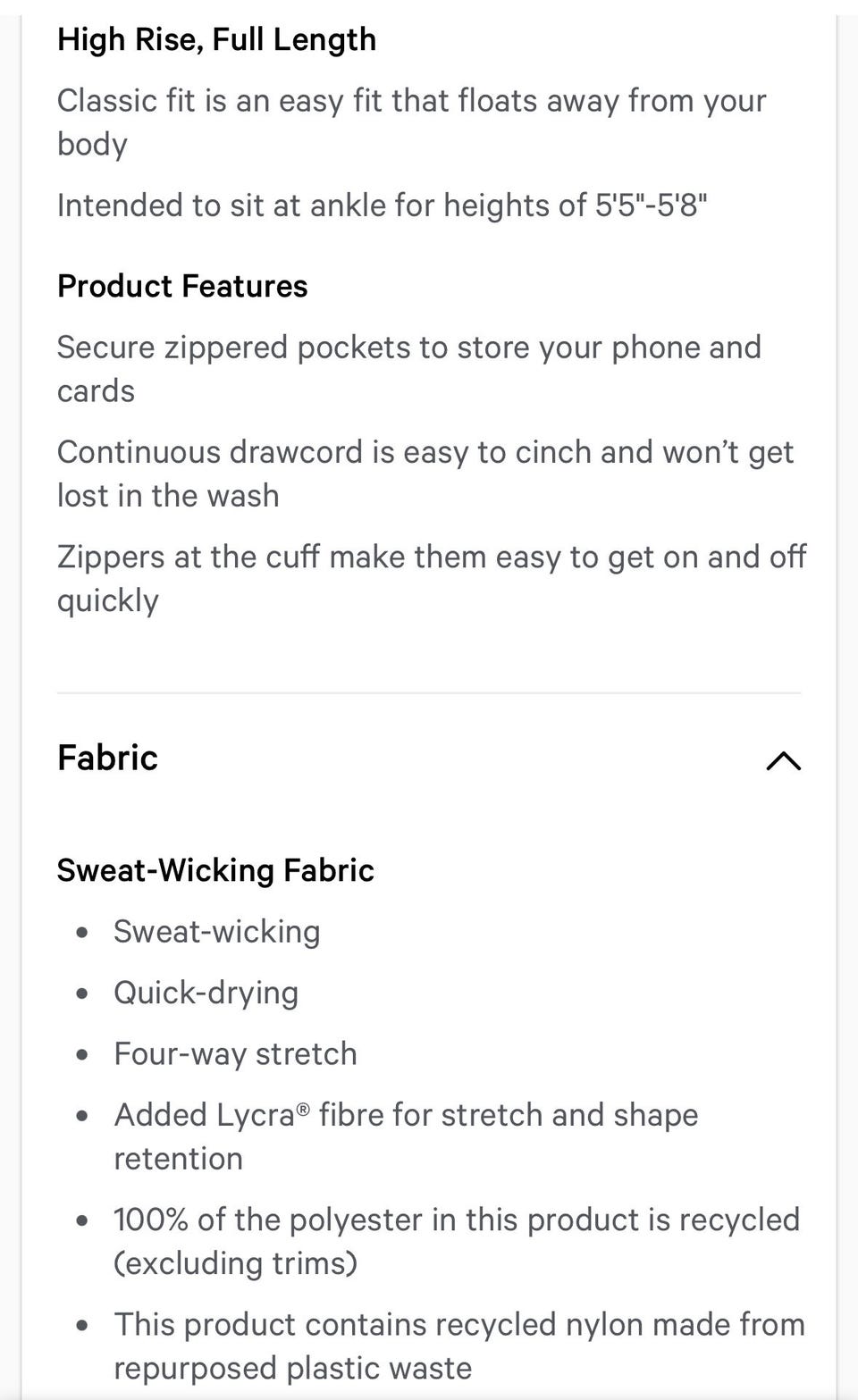The height and width of the screenshot is (1400, 858).
Task: Collapse the Fabric section chevron
Action: tap(783, 760)
